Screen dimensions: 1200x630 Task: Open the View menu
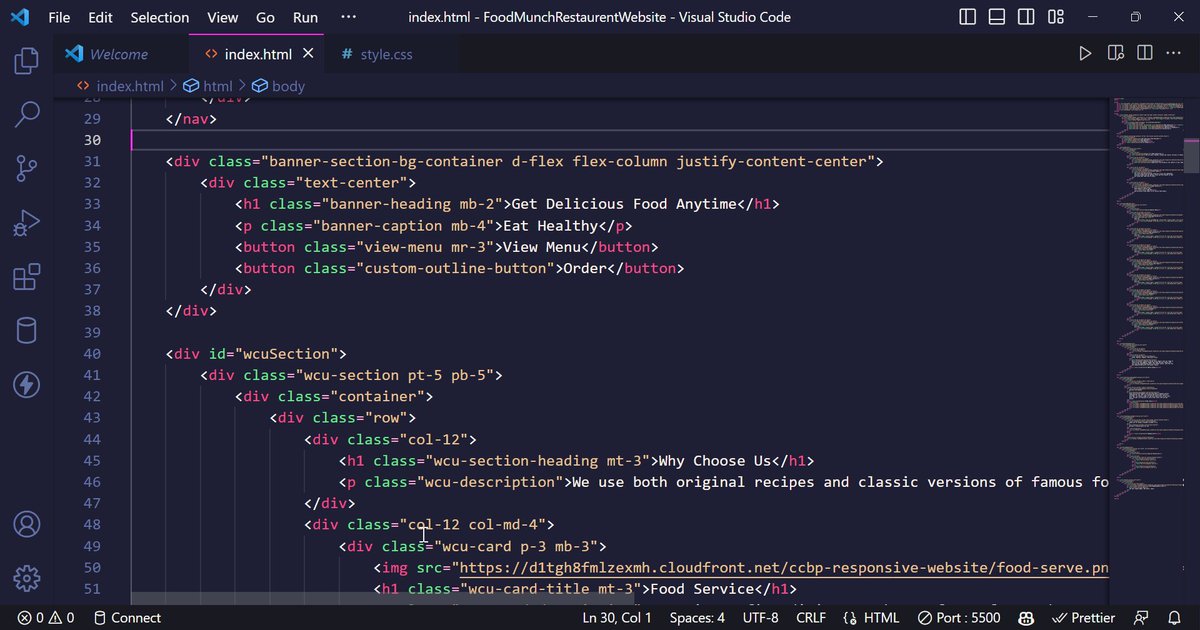coord(223,17)
